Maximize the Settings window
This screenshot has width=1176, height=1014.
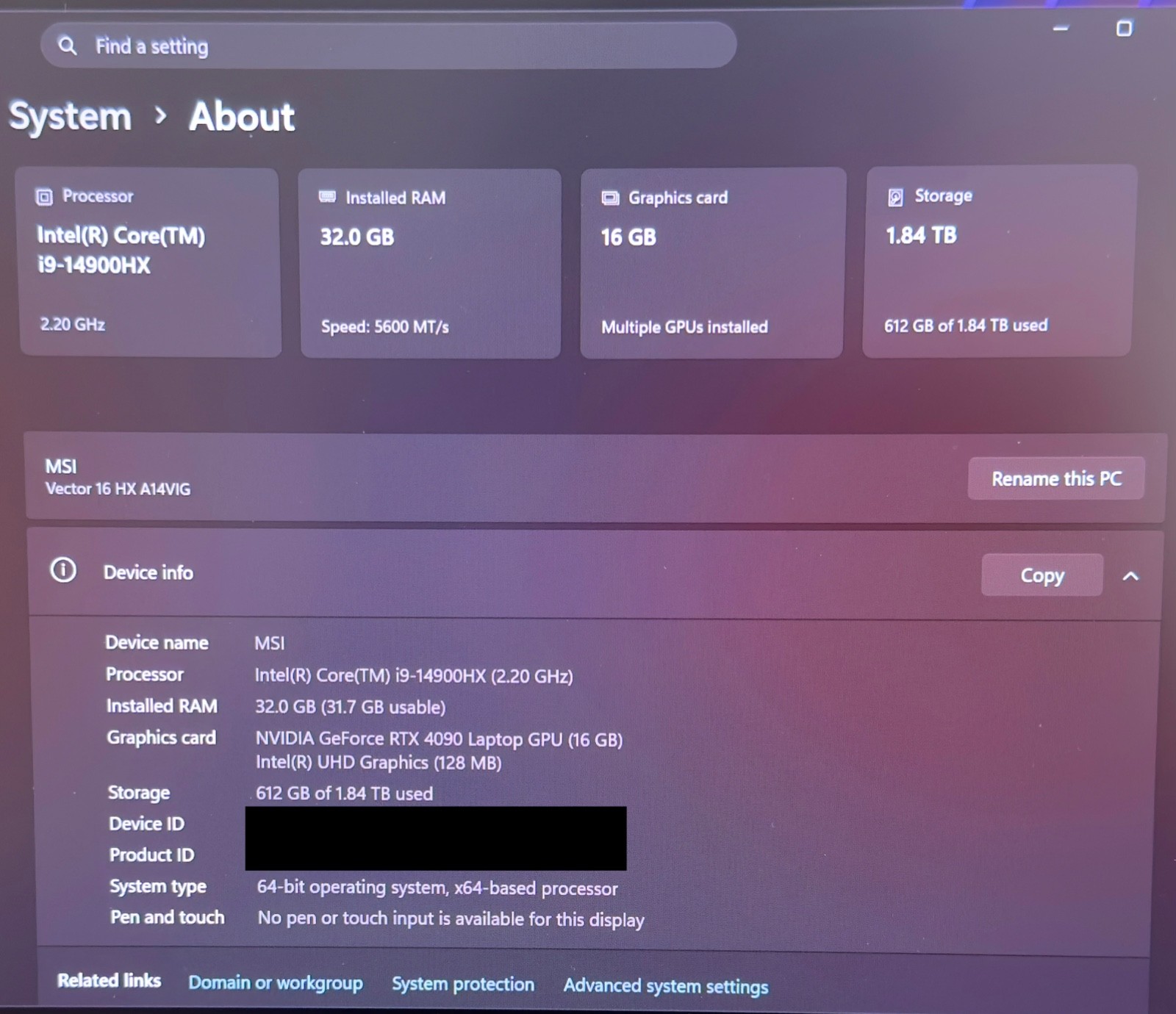pyautogui.click(x=1124, y=29)
